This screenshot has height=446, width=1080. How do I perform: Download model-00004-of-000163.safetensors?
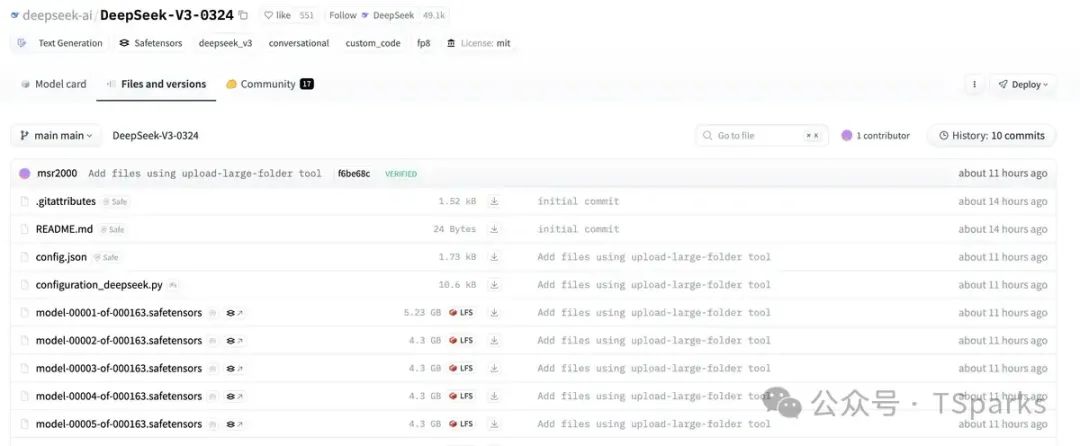(x=494, y=396)
